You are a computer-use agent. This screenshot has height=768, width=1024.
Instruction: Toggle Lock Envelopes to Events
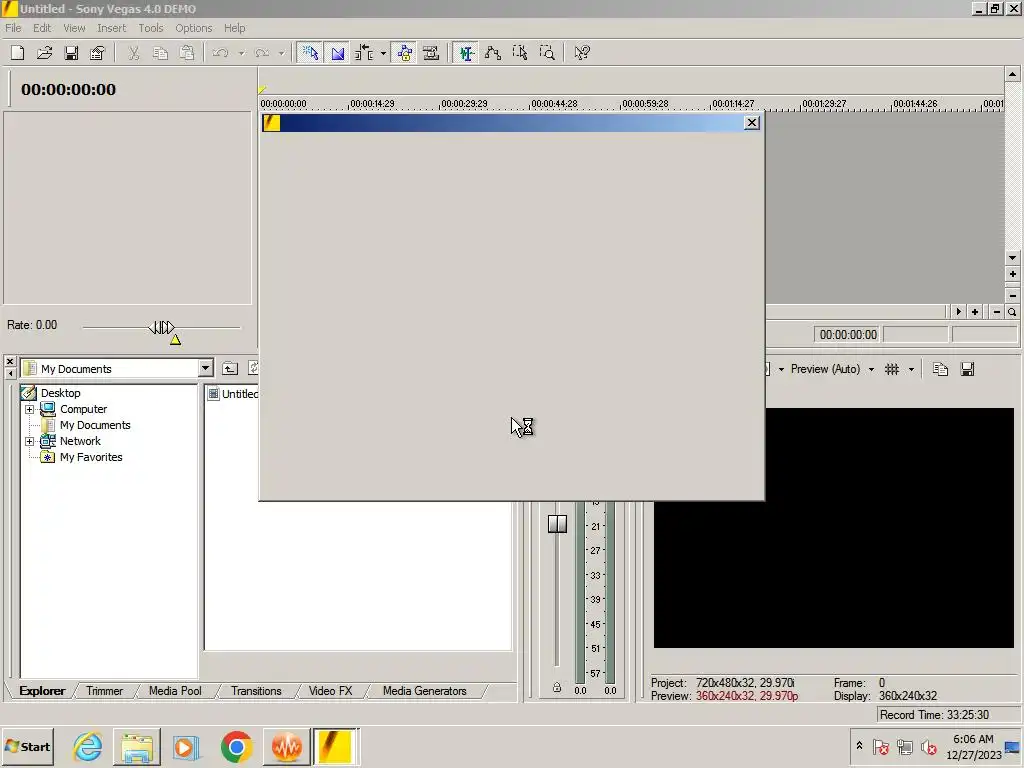point(405,53)
